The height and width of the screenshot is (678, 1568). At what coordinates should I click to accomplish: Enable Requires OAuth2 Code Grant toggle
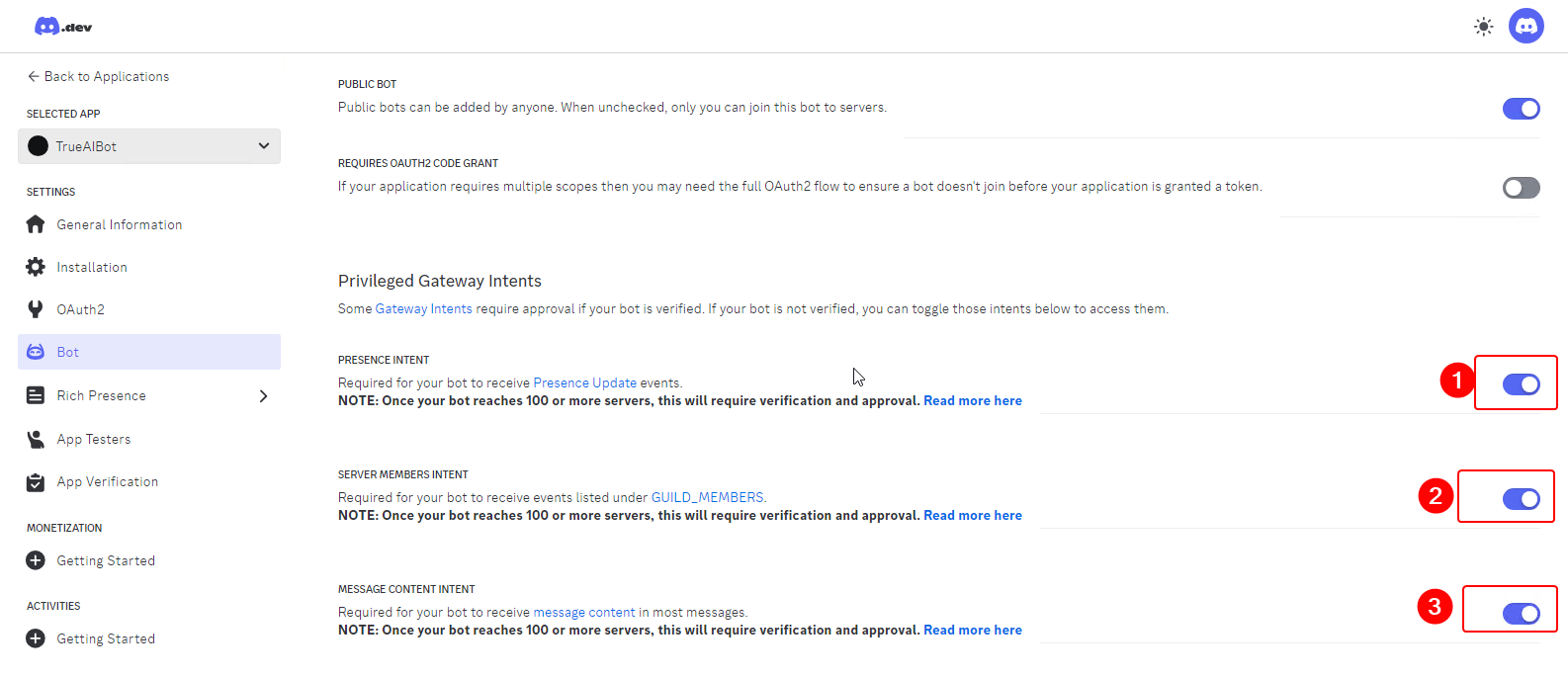pyautogui.click(x=1522, y=188)
